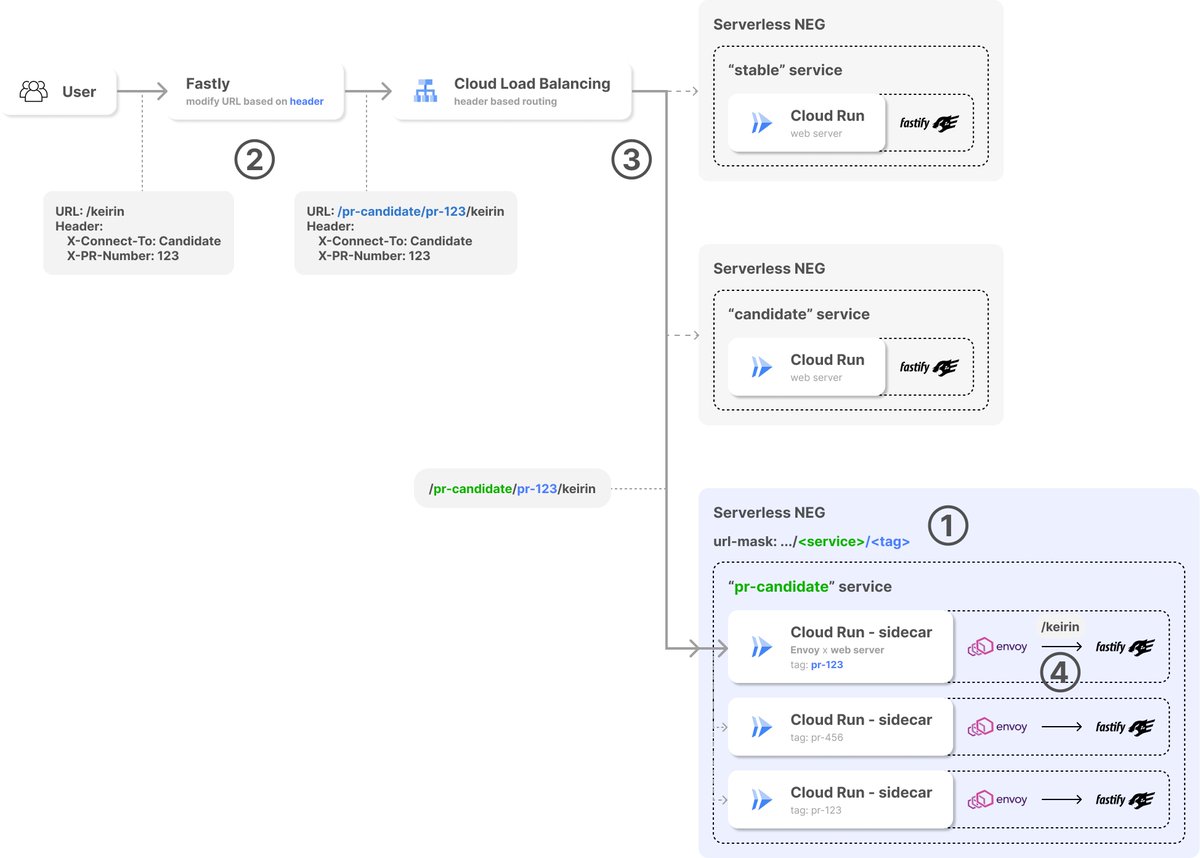Click fastify logo in the pr-456 row
Image resolution: width=1200 pixels, height=858 pixels.
coord(1125,727)
